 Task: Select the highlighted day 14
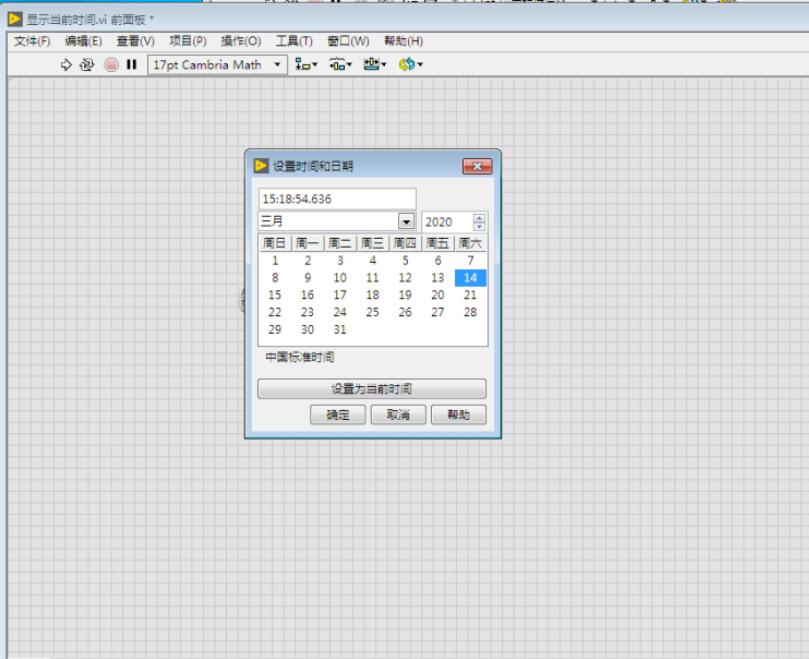pyautogui.click(x=471, y=278)
